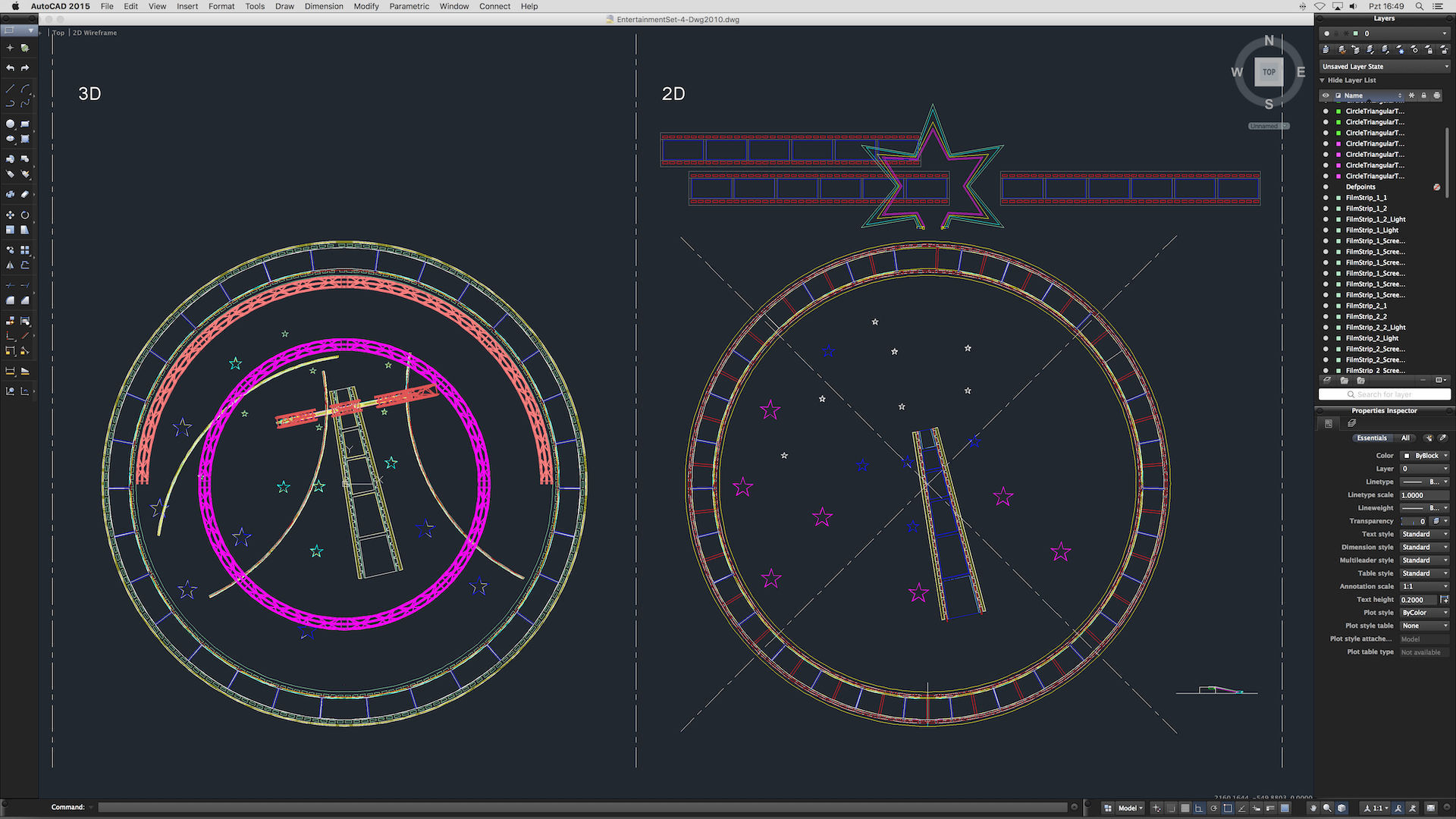Open the Unsaved Layer State dropdown
Image resolution: width=1456 pixels, height=819 pixels.
click(x=1384, y=67)
